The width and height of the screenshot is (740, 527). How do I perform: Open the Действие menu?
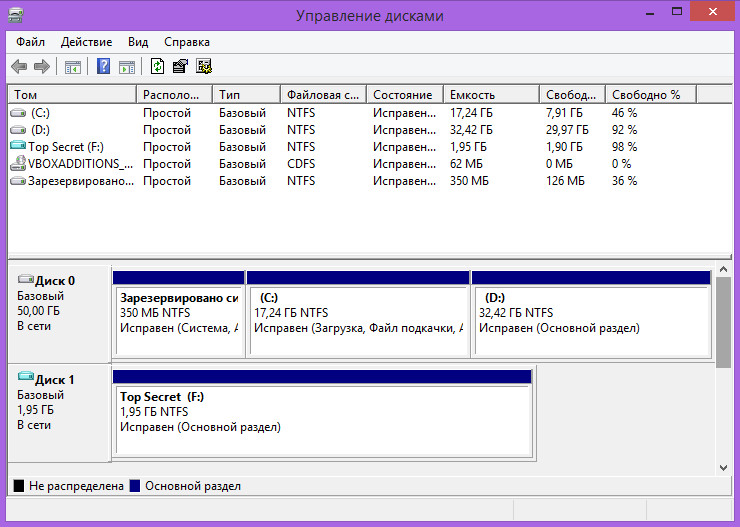pos(86,42)
